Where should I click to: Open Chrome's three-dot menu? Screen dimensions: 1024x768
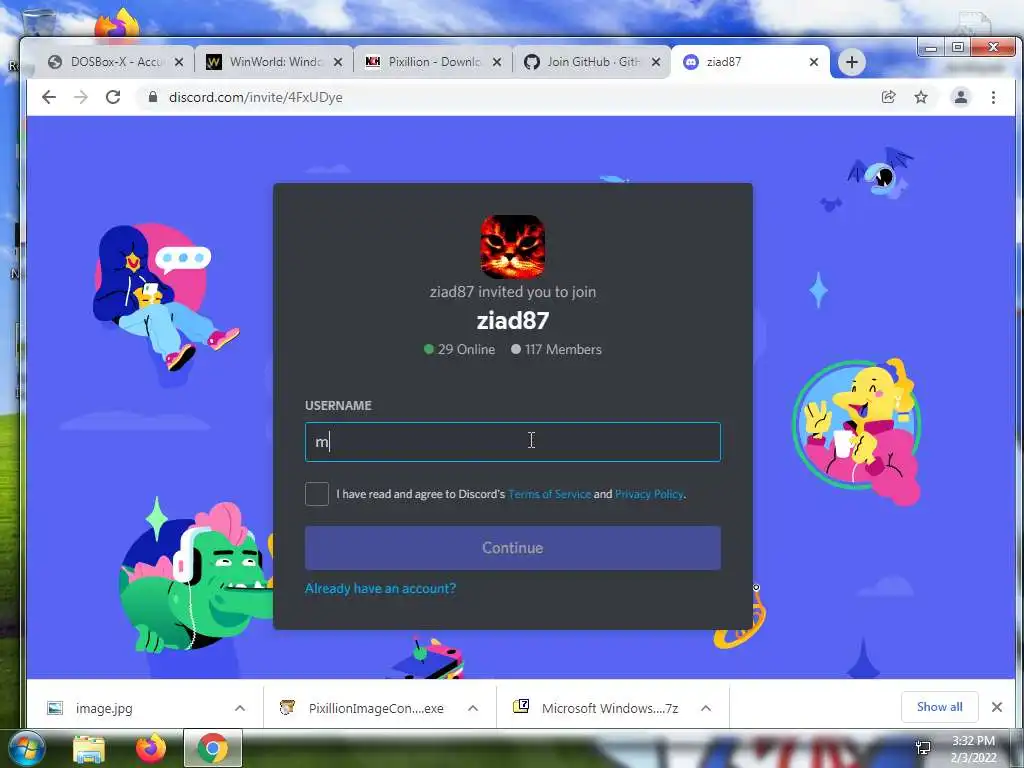(x=993, y=97)
